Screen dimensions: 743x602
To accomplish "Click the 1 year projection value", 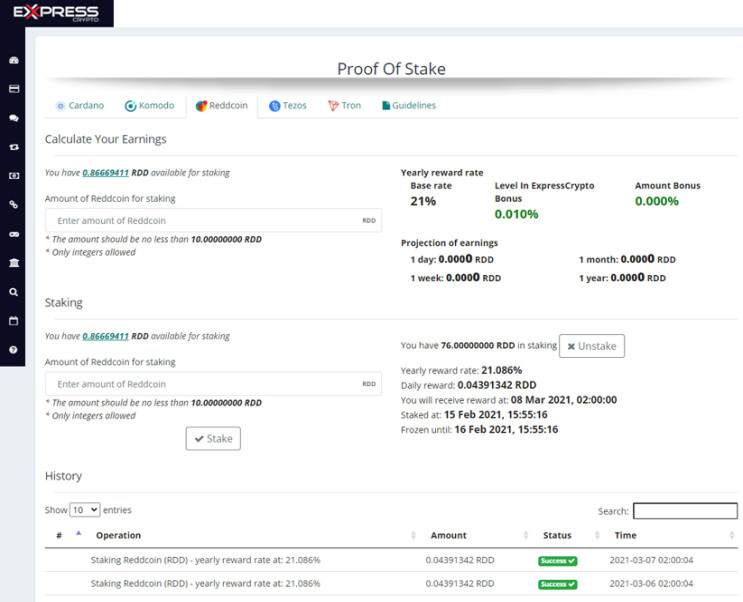I will 638,278.
